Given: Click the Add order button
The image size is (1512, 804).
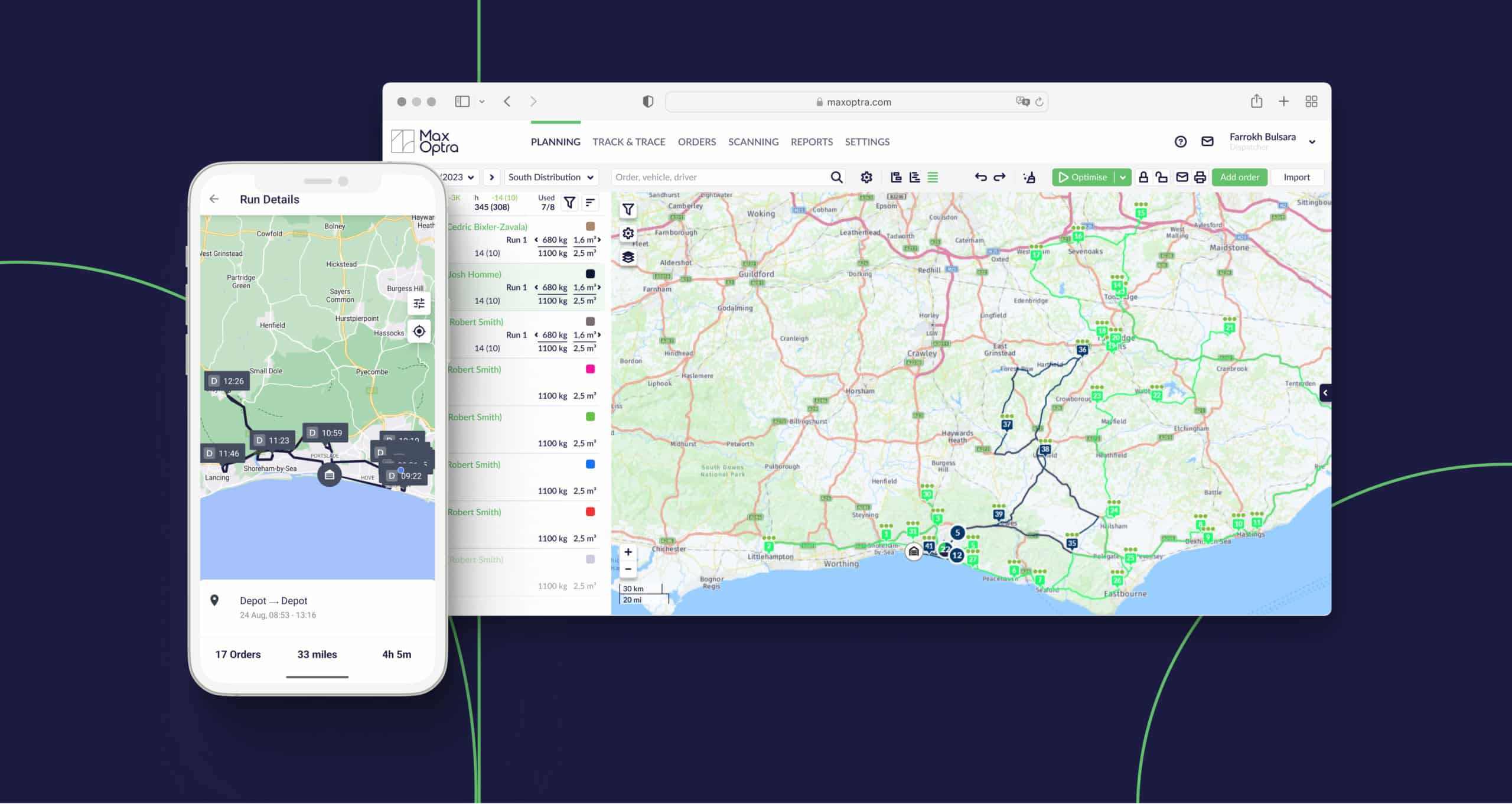Looking at the screenshot, I should [1239, 177].
